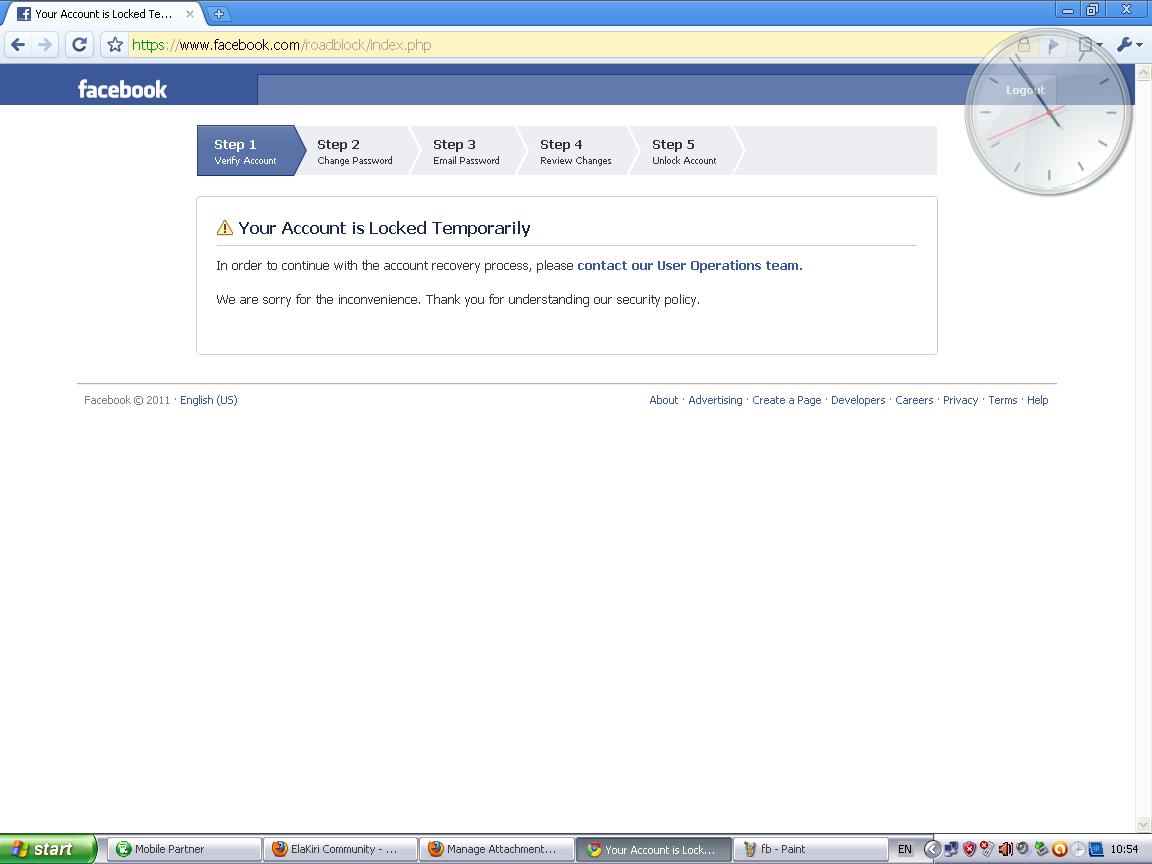Screen dimensions: 1152x864
Task: Go forward with the browser forward arrow
Action: tap(45, 45)
